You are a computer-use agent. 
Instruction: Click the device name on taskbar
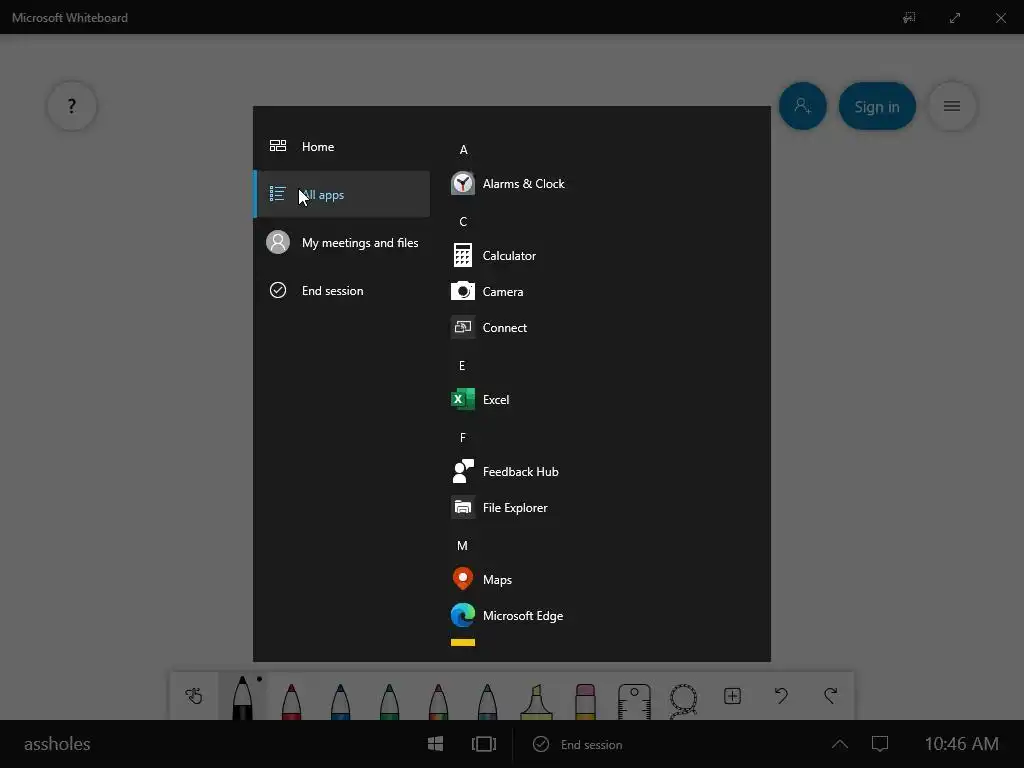click(57, 744)
